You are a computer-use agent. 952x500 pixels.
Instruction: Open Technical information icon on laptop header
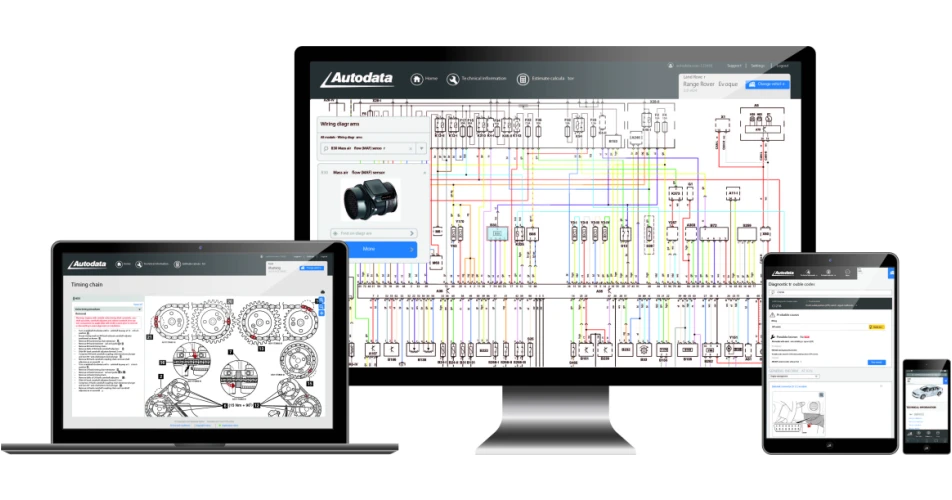(x=139, y=264)
